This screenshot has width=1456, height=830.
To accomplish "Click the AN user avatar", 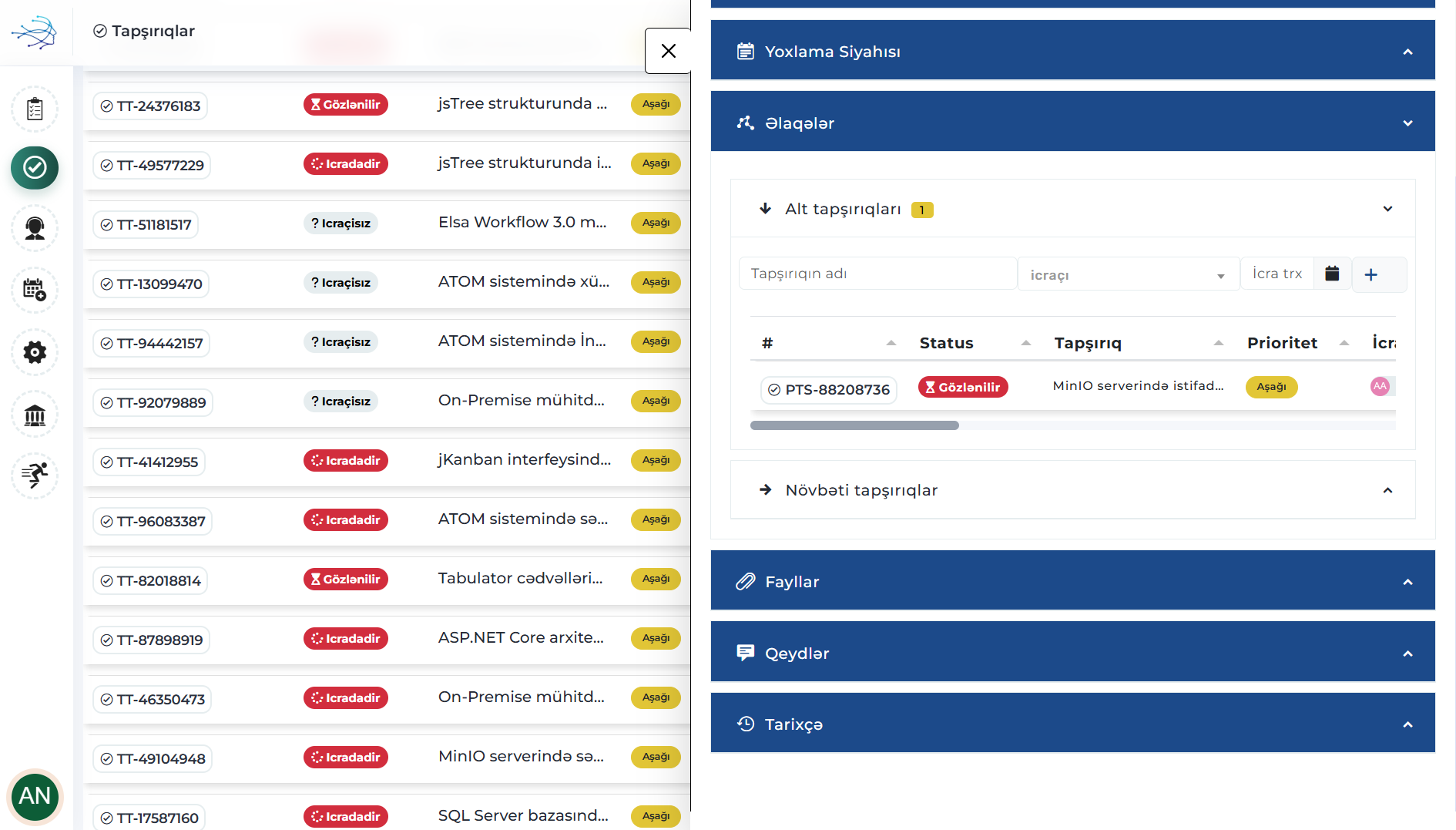I will [35, 796].
